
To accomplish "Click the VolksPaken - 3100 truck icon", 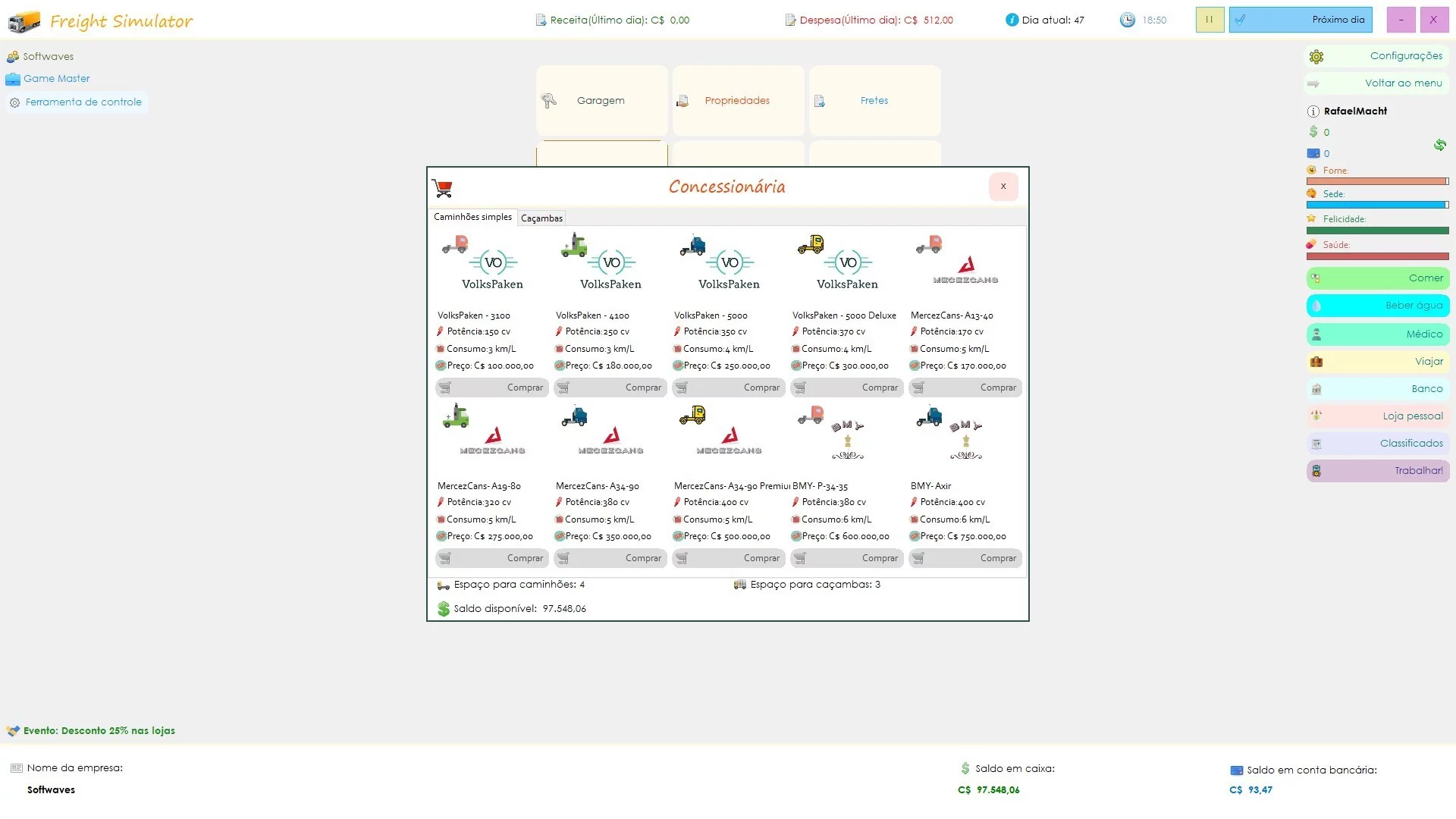I will pos(456,245).
